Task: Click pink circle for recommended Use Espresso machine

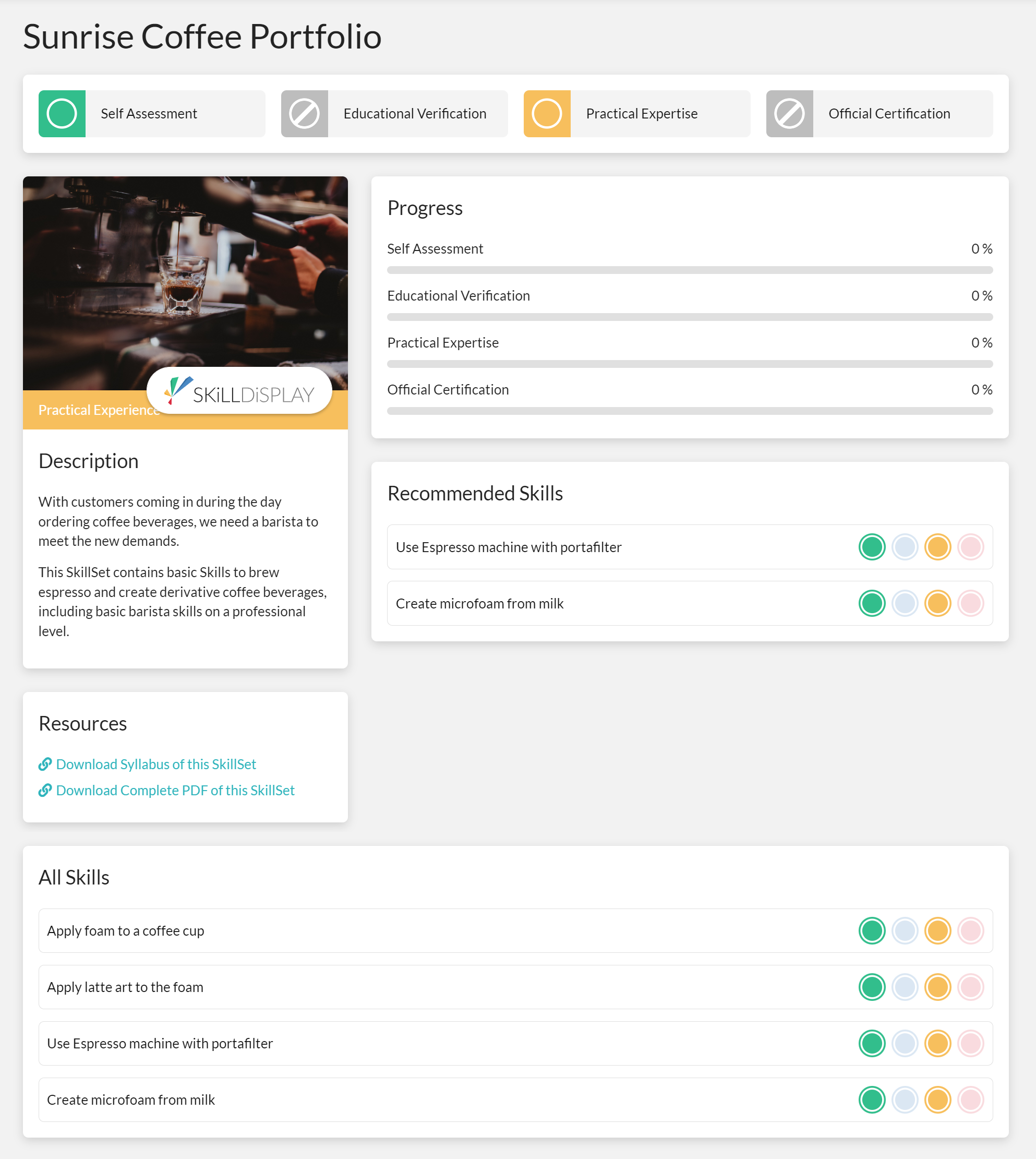Action: (x=971, y=547)
